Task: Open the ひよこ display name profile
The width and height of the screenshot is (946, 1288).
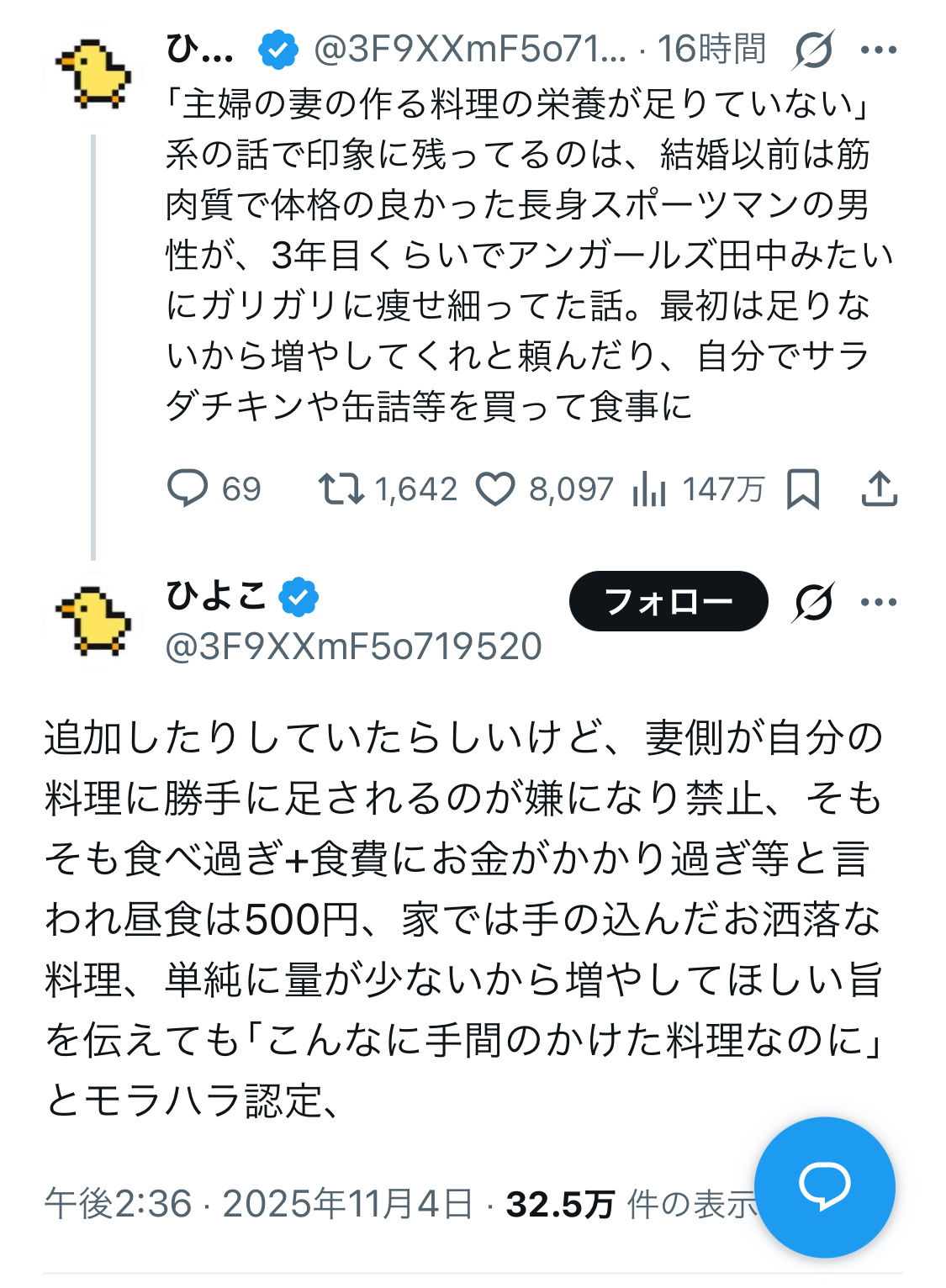Action: pyautogui.click(x=216, y=597)
